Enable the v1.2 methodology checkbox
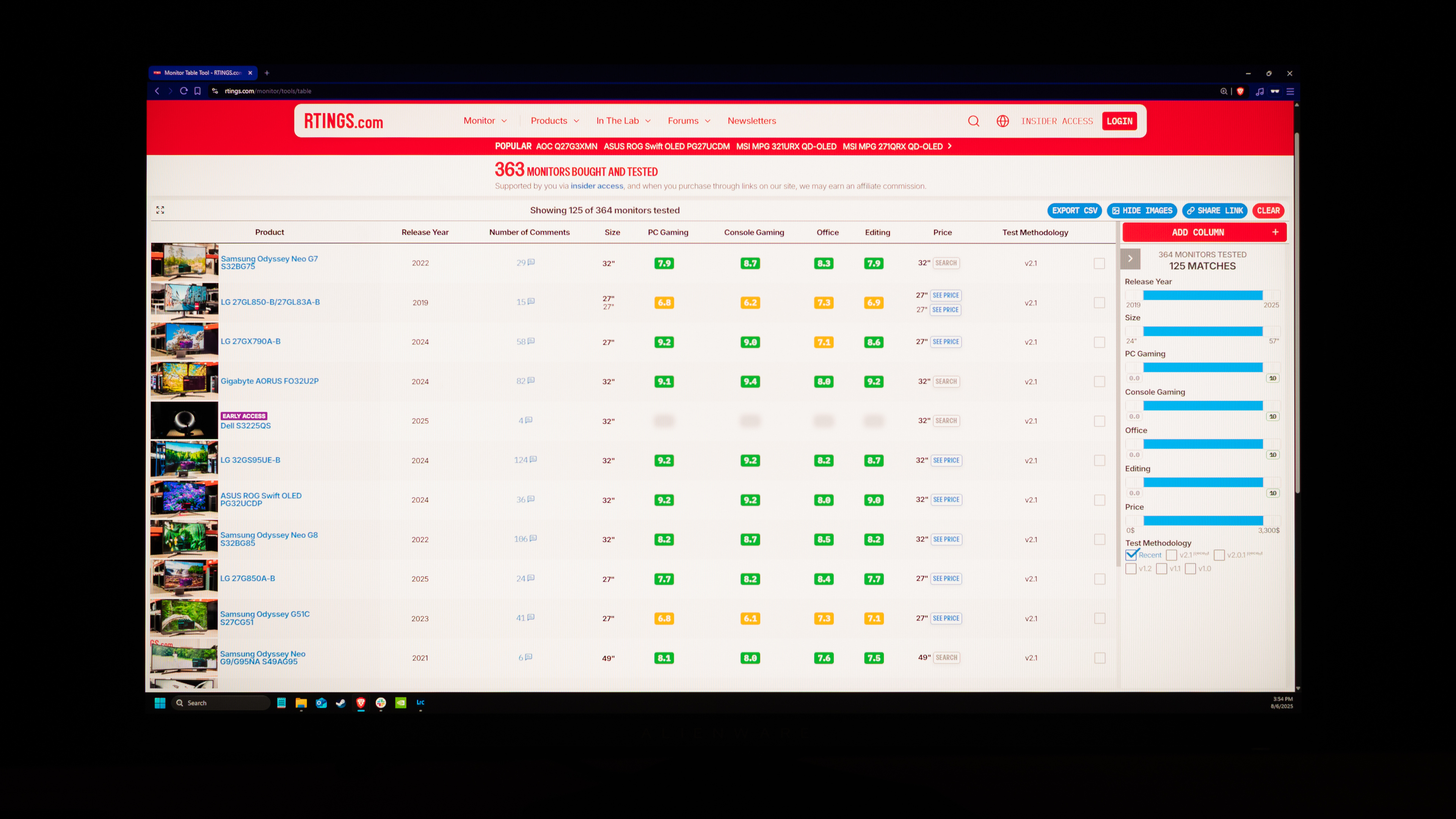Screen dimensions: 1456x819 (1130, 569)
